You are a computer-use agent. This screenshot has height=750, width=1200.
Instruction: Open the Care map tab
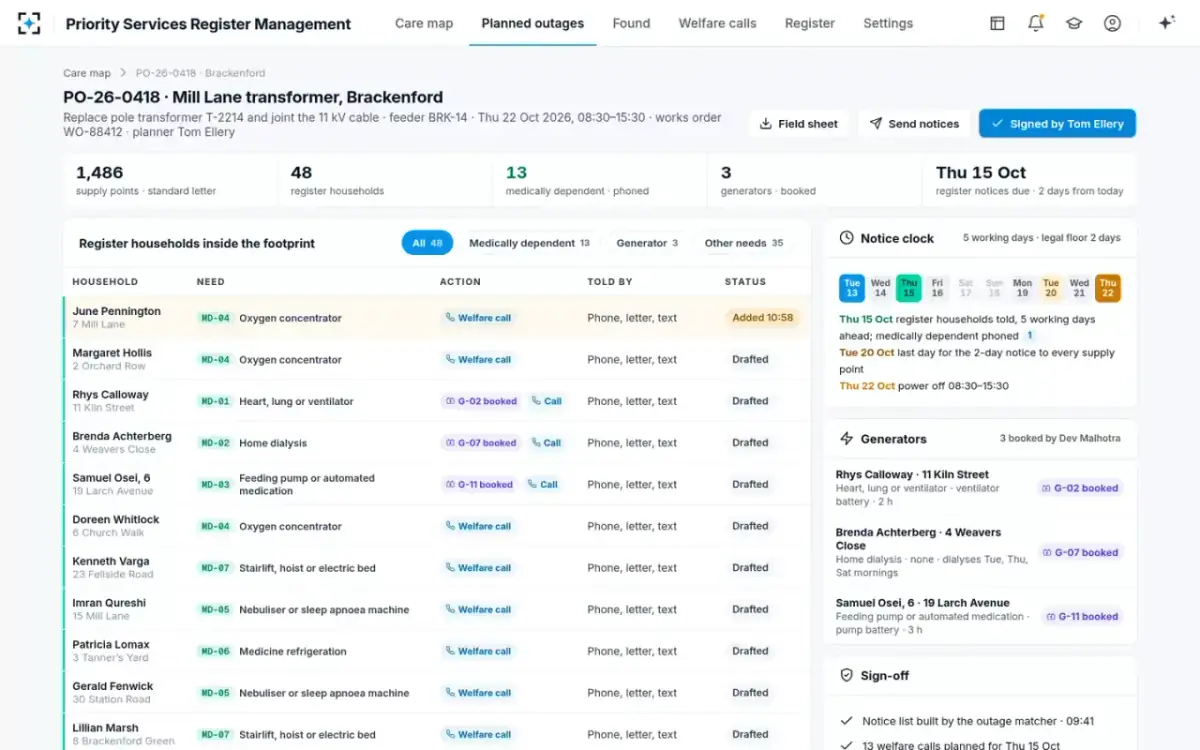pyautogui.click(x=424, y=23)
